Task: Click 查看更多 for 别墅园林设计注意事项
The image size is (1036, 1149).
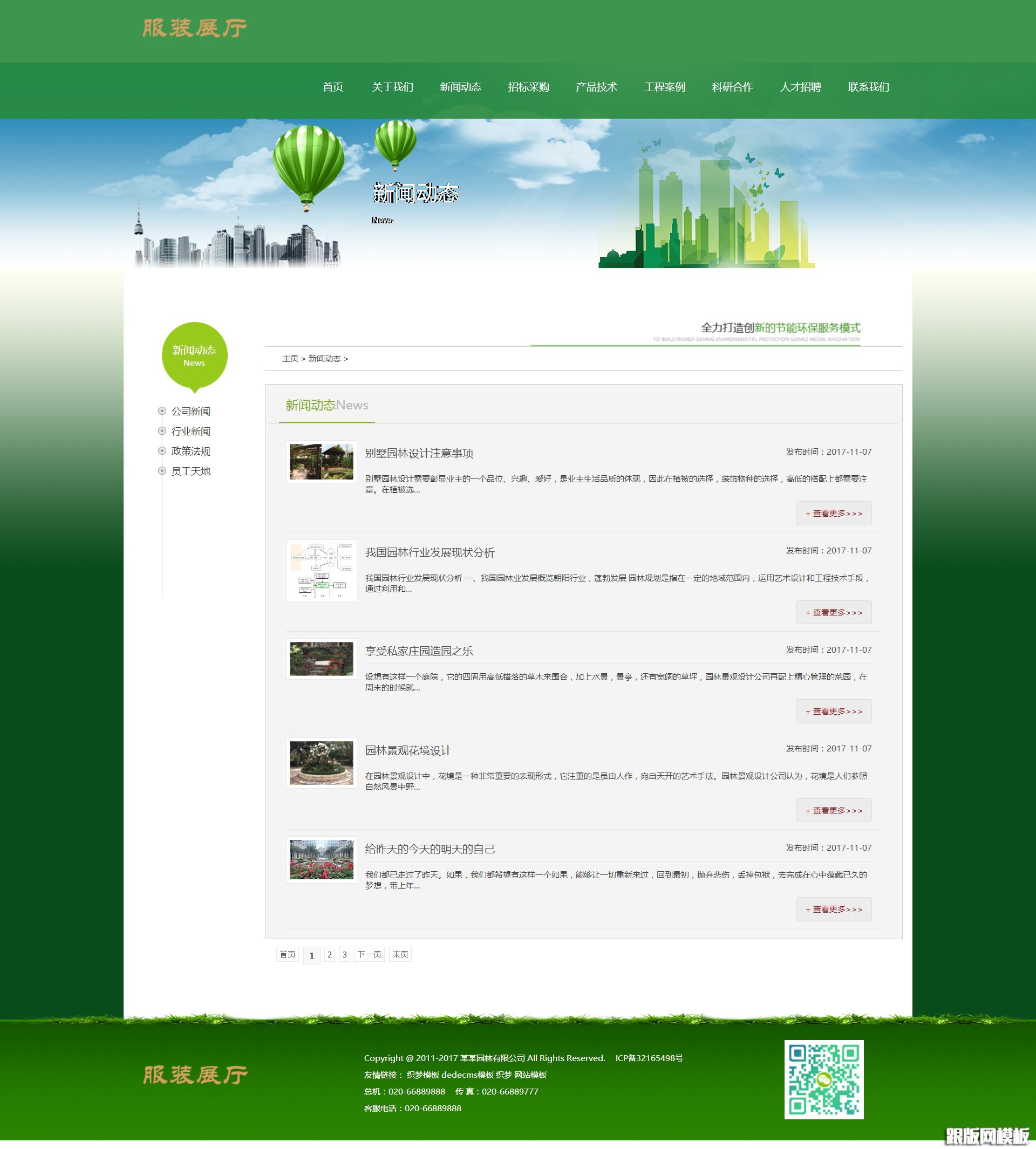Action: tap(833, 514)
